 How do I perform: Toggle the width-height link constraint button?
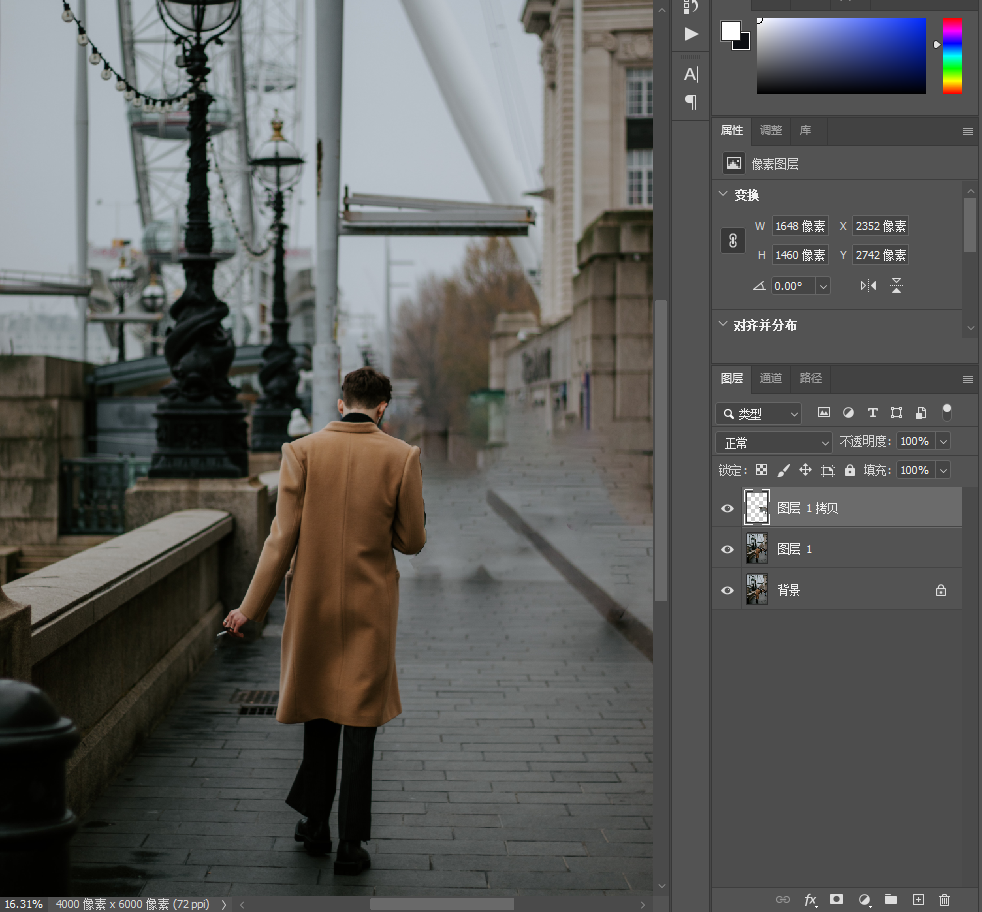point(733,241)
